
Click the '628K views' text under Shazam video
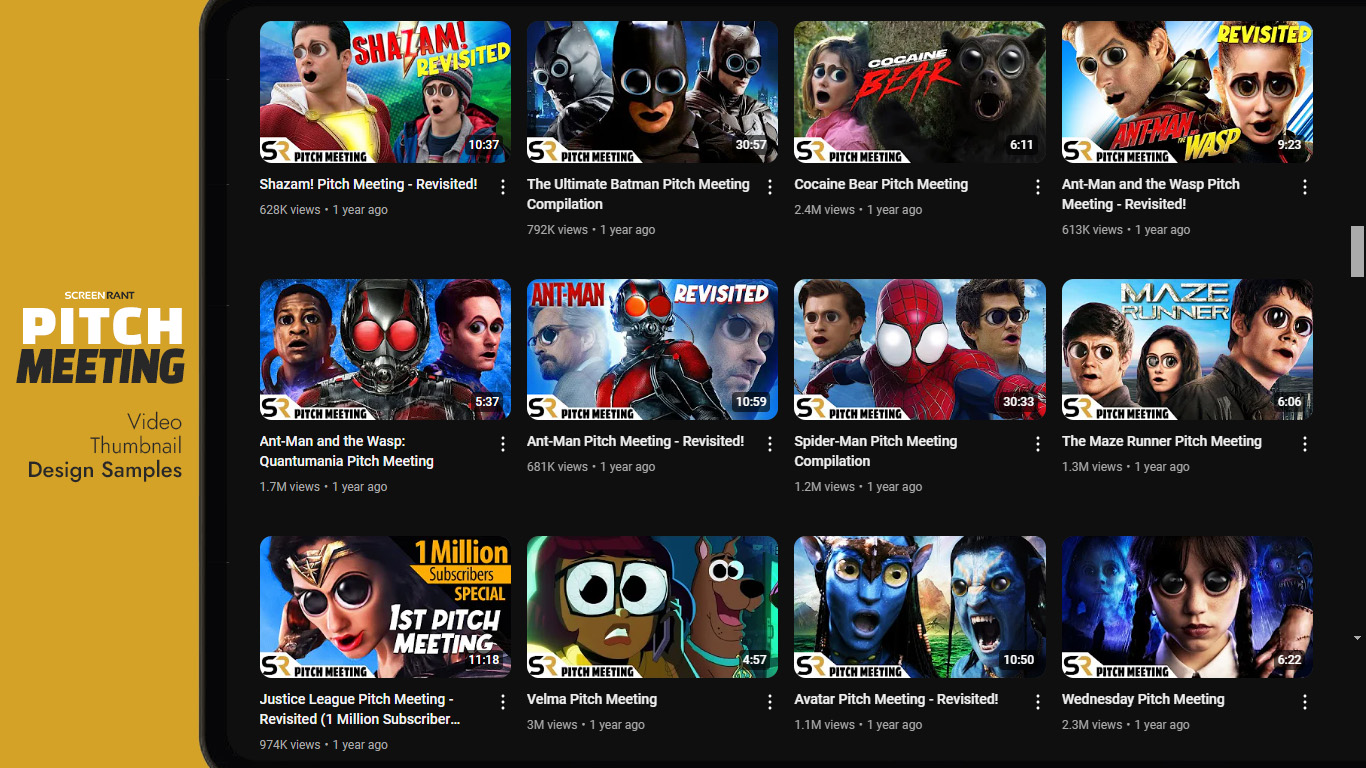pyautogui.click(x=290, y=210)
